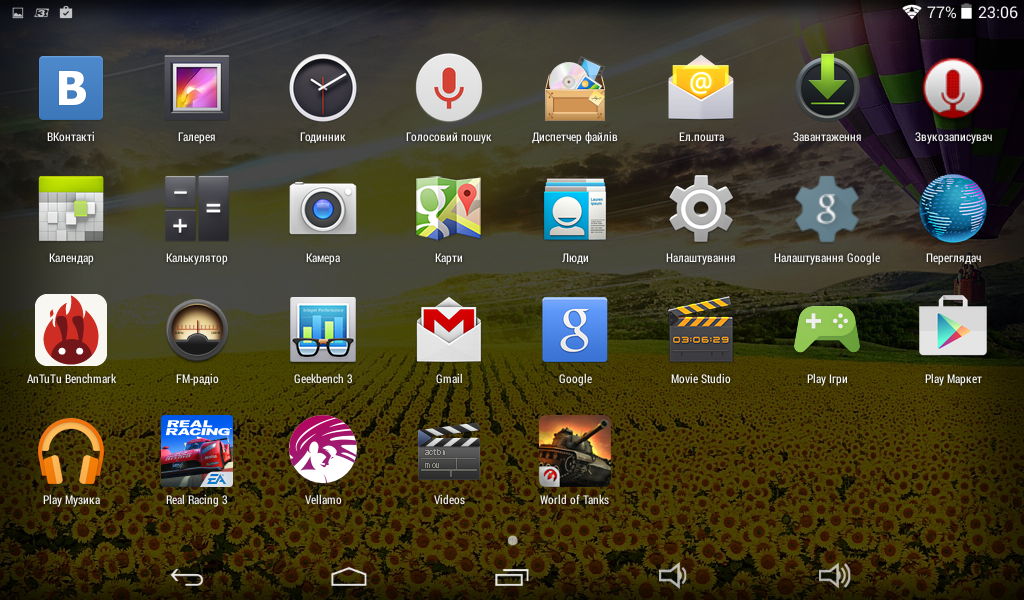This screenshot has width=1024, height=600.
Task: Open Диспетчер файлів file manager
Action: [575, 88]
